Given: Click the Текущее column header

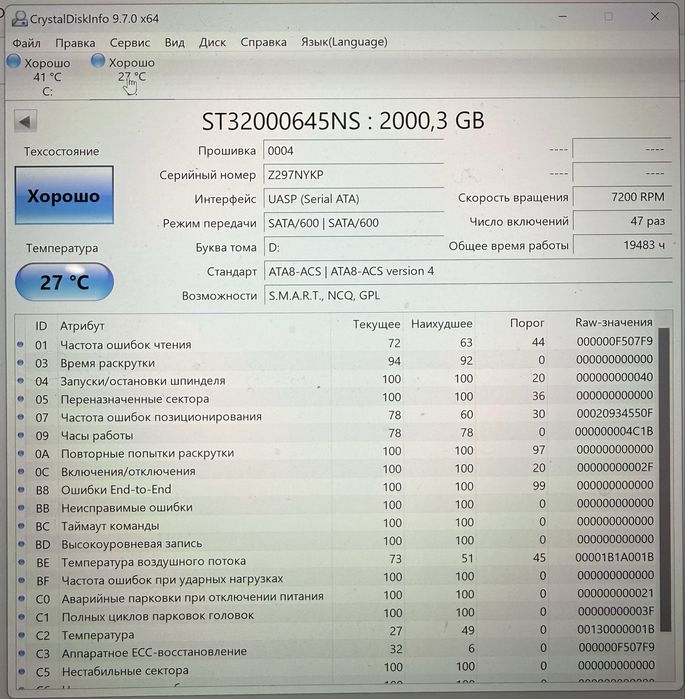Looking at the screenshot, I should pos(377,324).
